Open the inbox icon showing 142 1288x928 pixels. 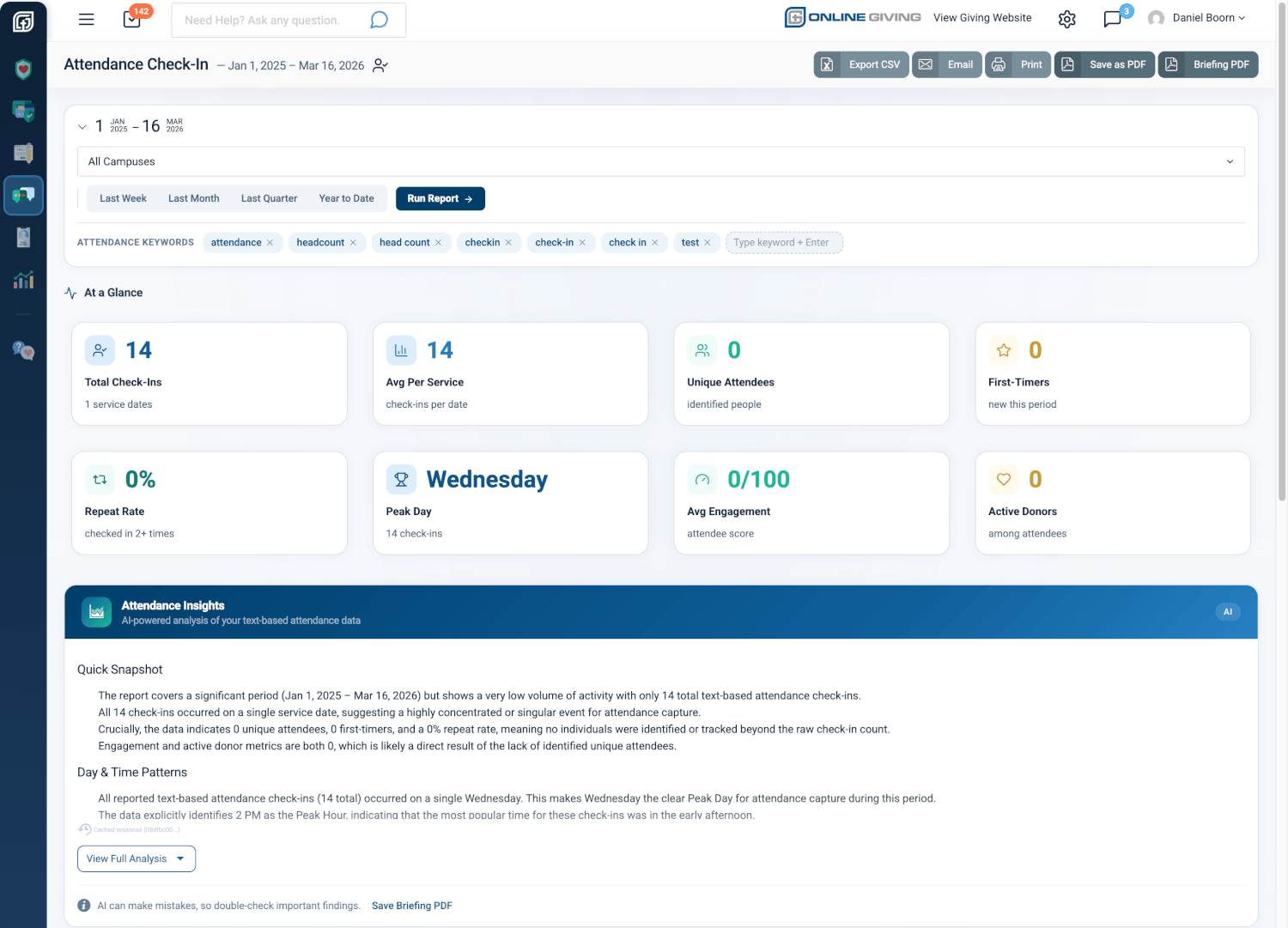(x=133, y=18)
